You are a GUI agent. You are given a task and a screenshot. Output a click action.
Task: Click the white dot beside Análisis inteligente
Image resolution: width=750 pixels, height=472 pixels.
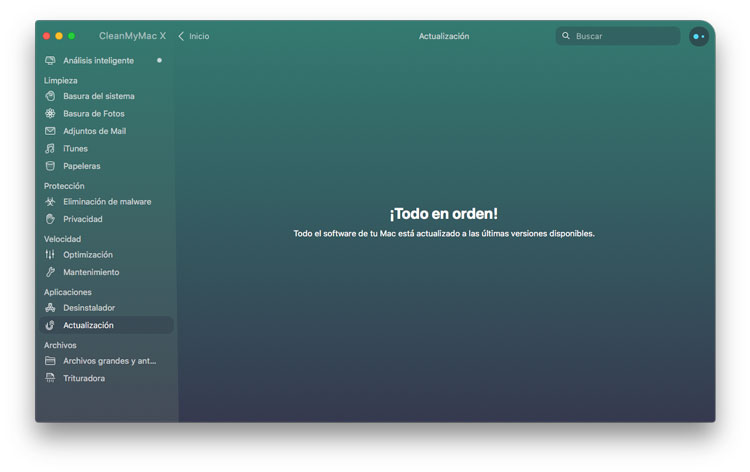click(x=159, y=60)
